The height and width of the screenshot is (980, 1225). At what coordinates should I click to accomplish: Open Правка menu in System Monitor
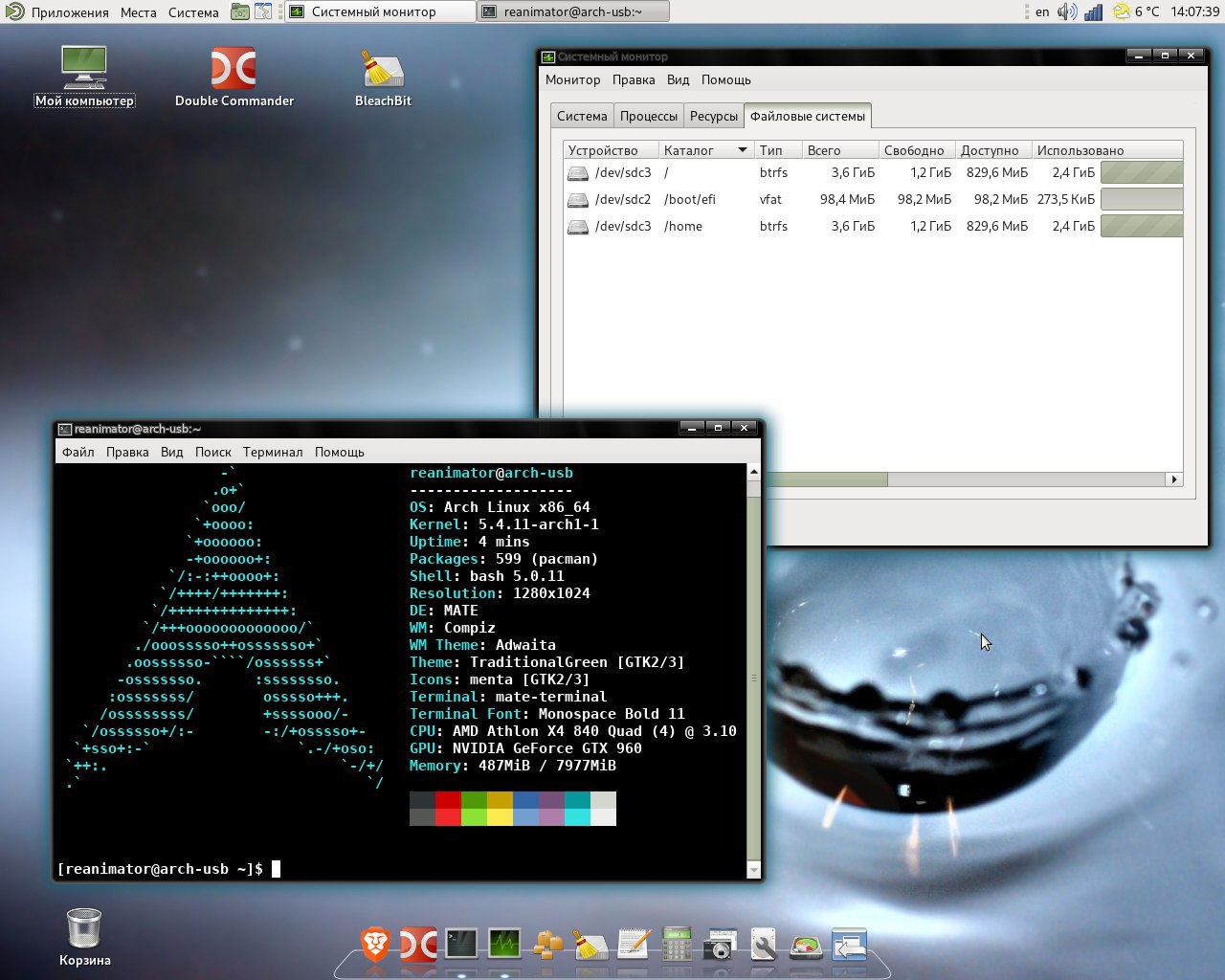click(x=634, y=79)
